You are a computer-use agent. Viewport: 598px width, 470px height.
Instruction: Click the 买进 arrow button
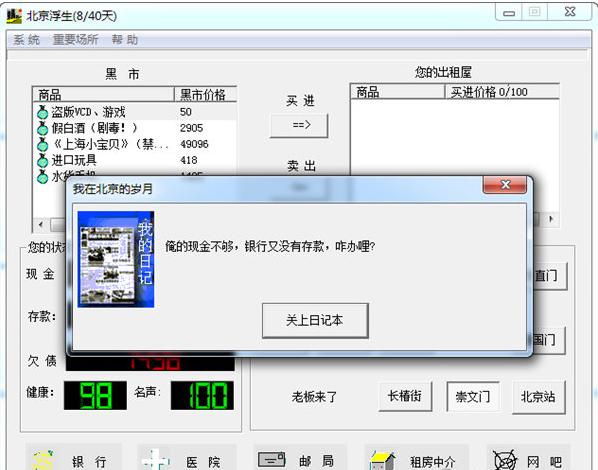click(299, 125)
